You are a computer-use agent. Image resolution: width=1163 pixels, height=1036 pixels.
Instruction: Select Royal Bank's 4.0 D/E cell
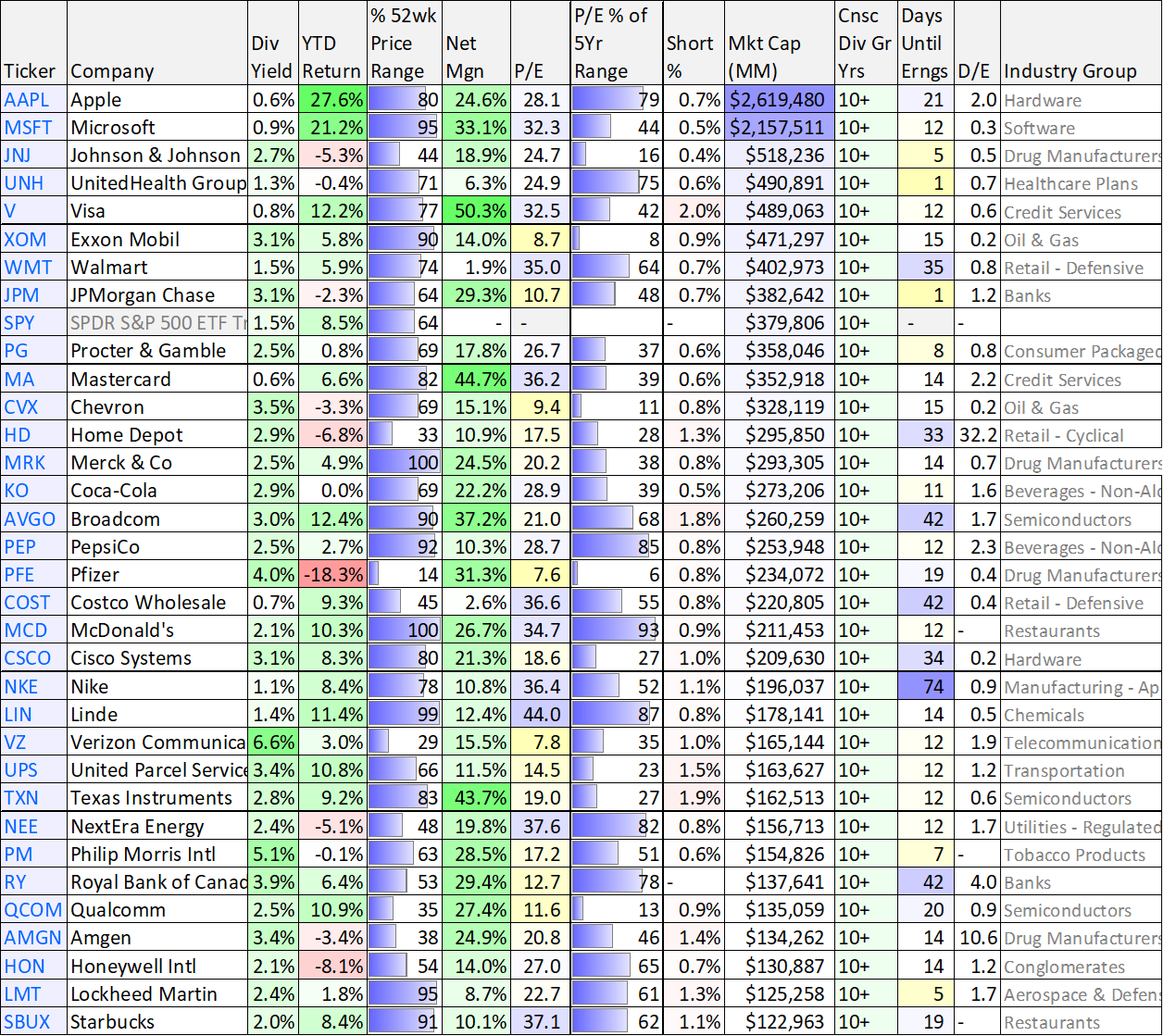(977, 881)
